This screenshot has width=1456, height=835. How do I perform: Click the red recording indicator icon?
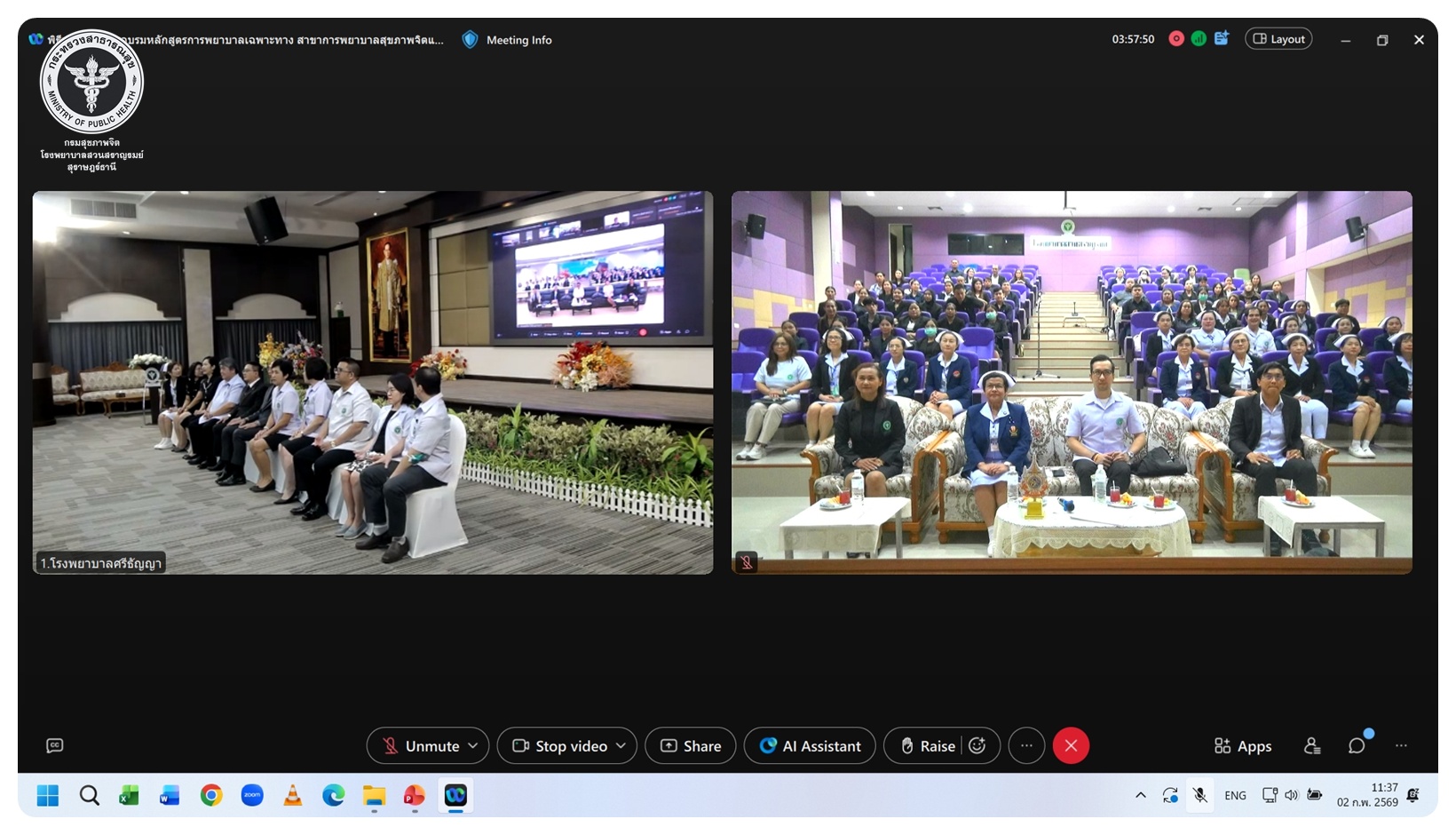coord(1176,39)
